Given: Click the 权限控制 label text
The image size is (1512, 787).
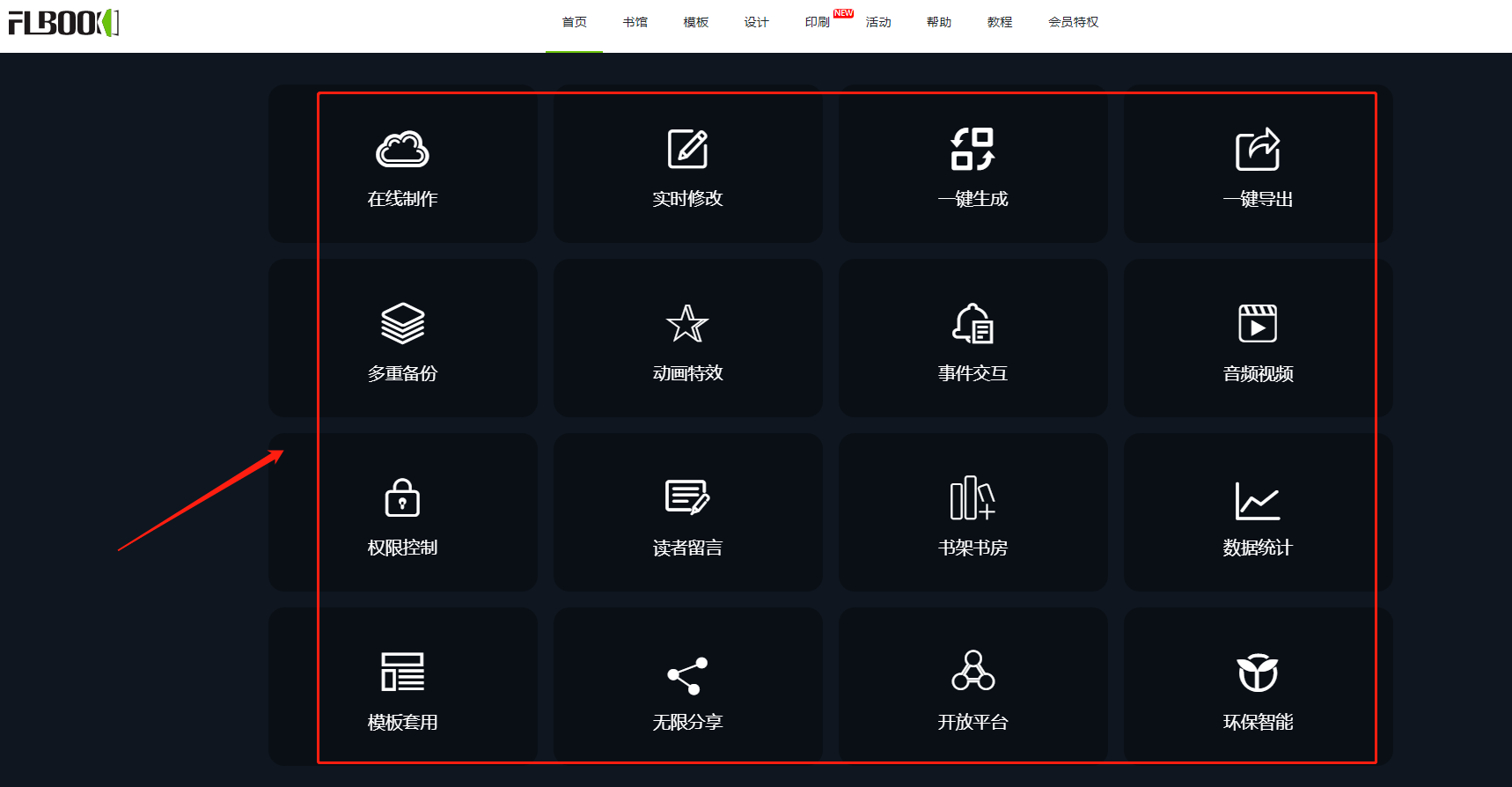Looking at the screenshot, I should coord(402,548).
